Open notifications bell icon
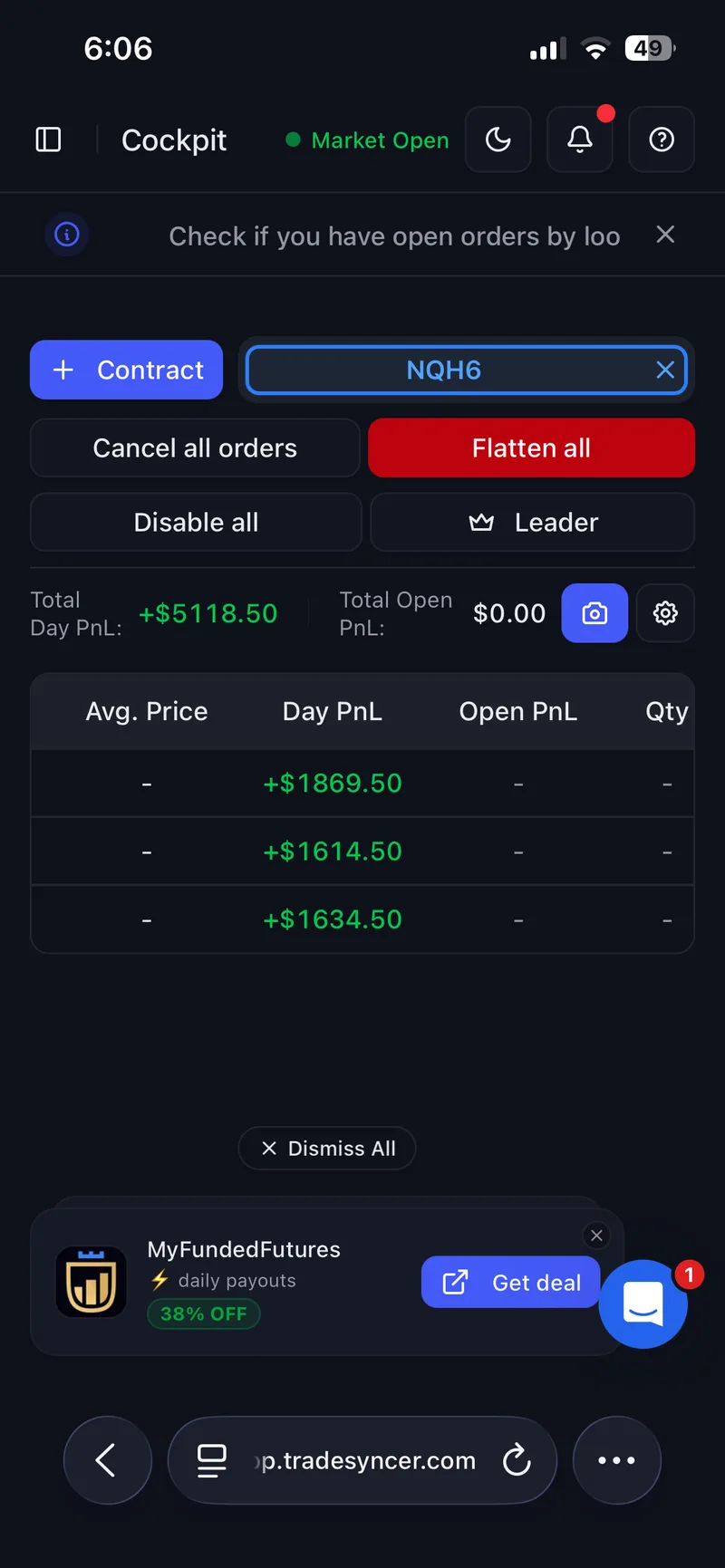 (580, 139)
